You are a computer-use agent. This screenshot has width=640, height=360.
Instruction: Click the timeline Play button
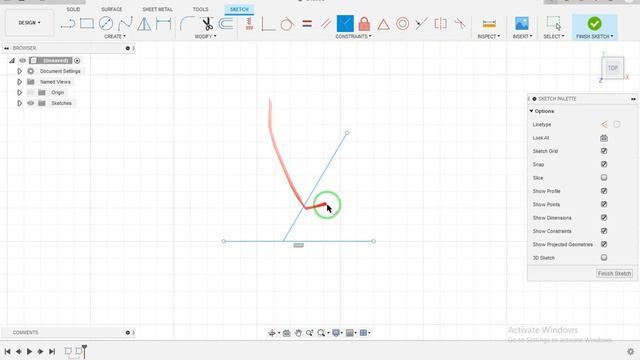[x=29, y=351]
